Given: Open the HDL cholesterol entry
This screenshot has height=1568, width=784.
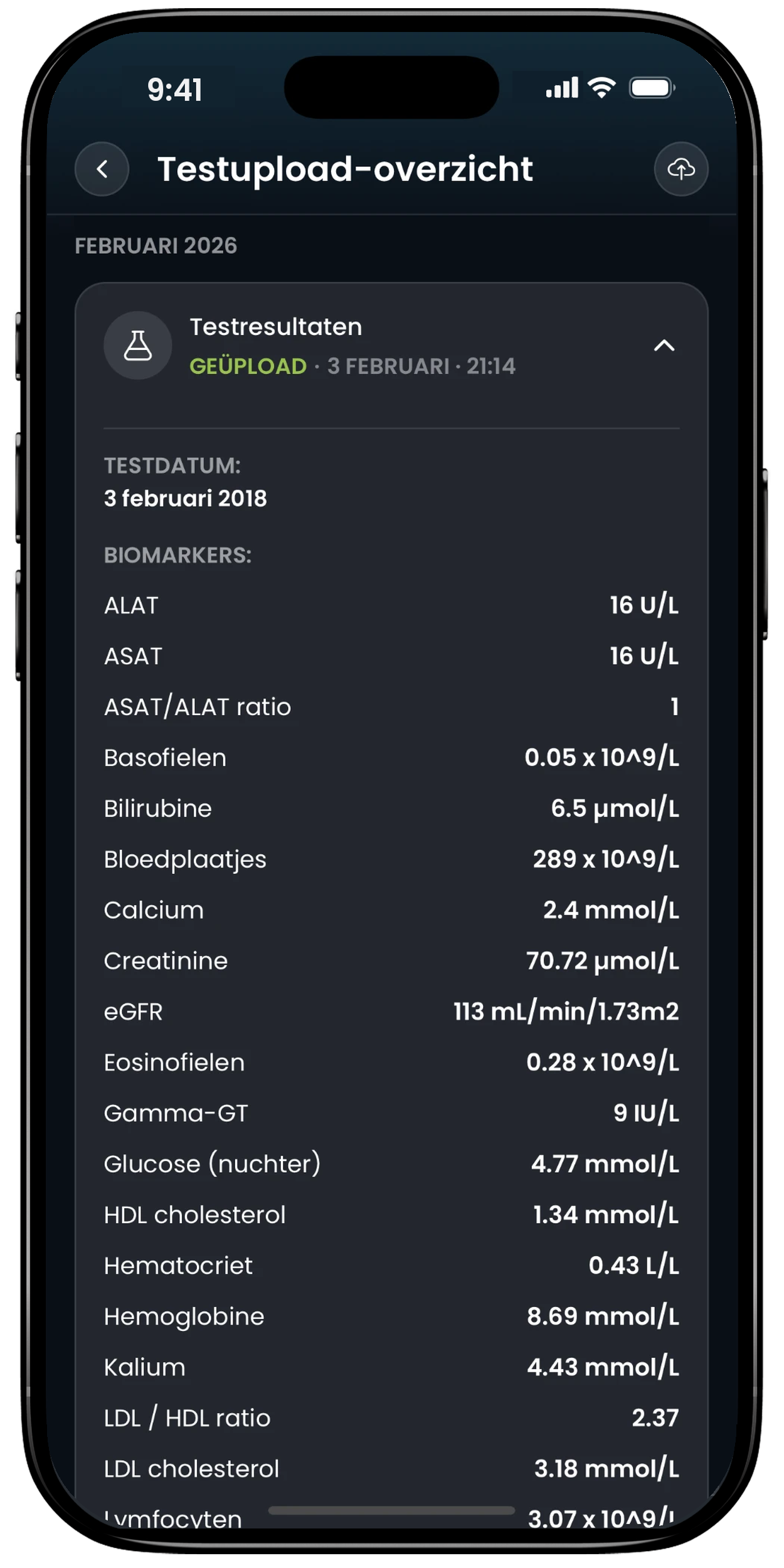Looking at the screenshot, I should click(391, 1215).
